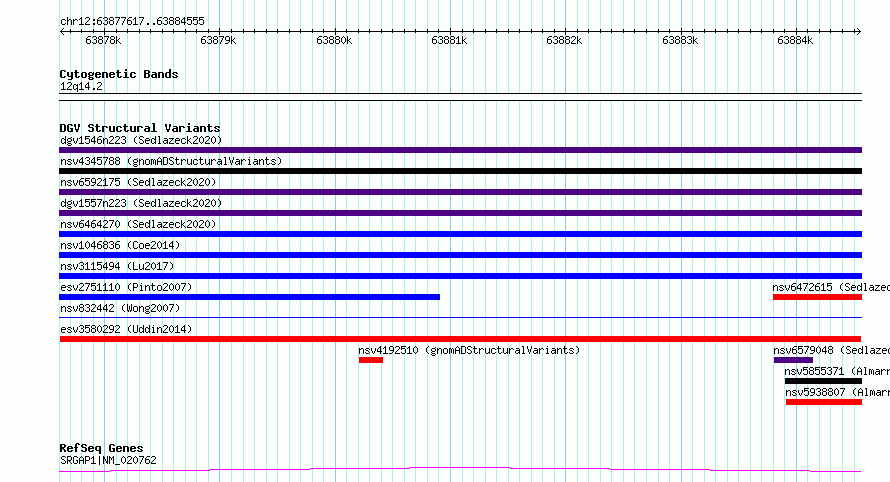The image size is (890, 482).
Task: Click the nsv6579048 label text
Action: (x=832, y=350)
